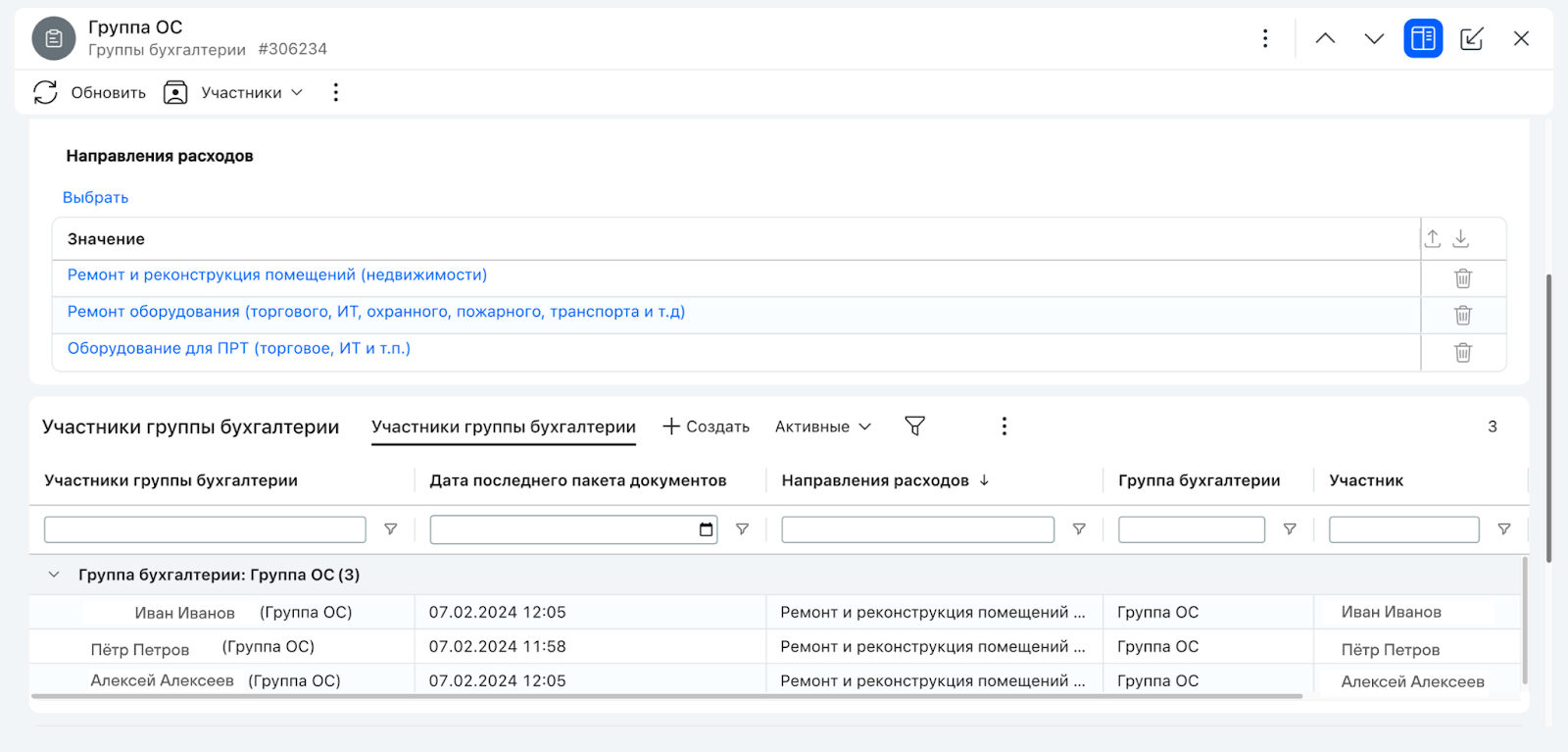Select the Пётр Петров (Группа ОС) row

[x=774, y=646]
